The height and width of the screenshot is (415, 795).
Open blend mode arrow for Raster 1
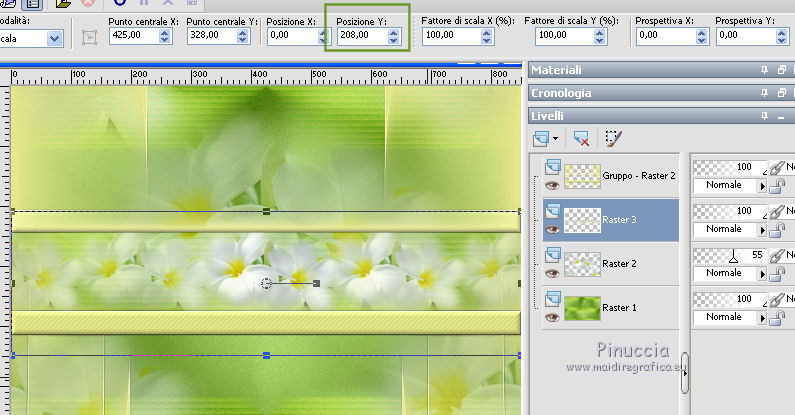click(x=762, y=318)
